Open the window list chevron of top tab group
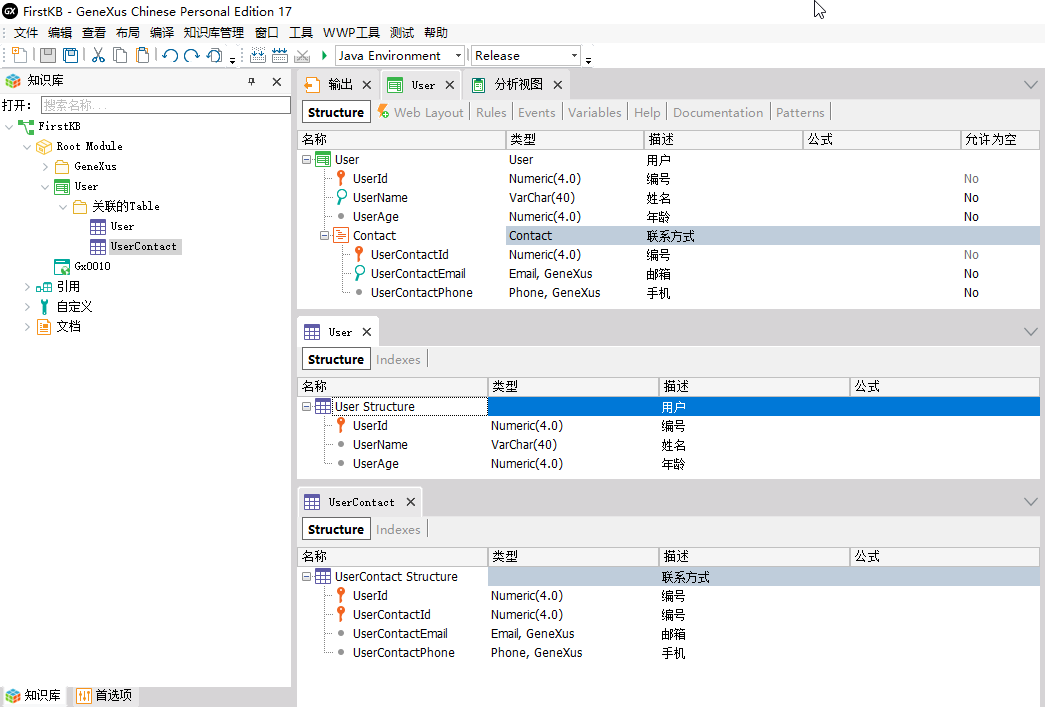1045x707 pixels. (x=1030, y=85)
